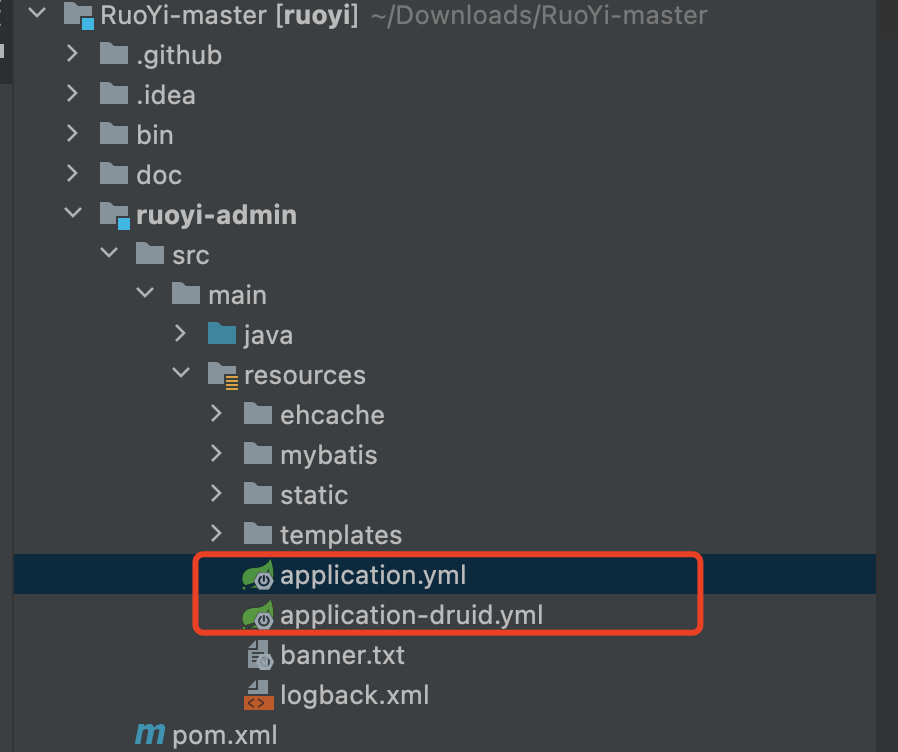This screenshot has width=898, height=752.
Task: Expand the ehcache folder chevron
Action: tap(216, 414)
